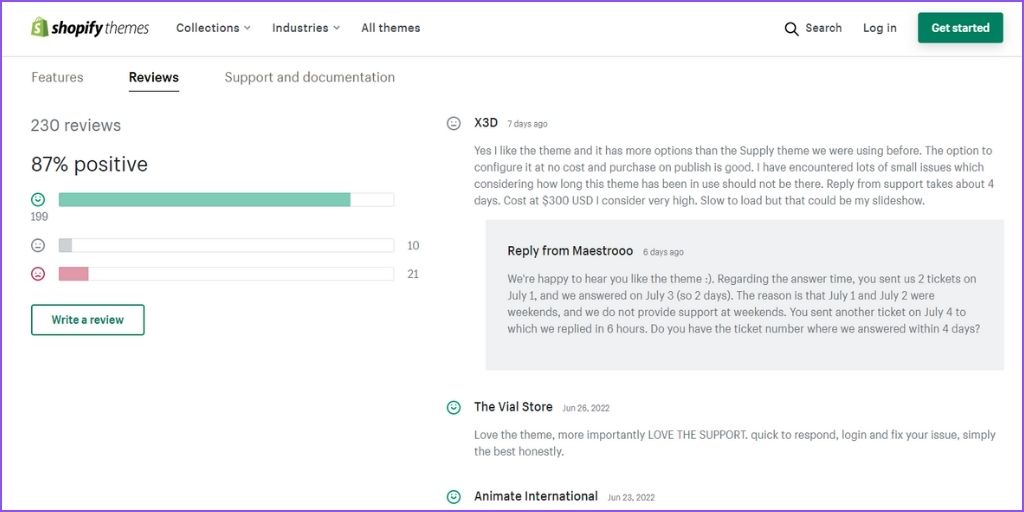The width and height of the screenshot is (1024, 512).
Task: Click the 'Jun 26, 2022' date
Action: [586, 408]
